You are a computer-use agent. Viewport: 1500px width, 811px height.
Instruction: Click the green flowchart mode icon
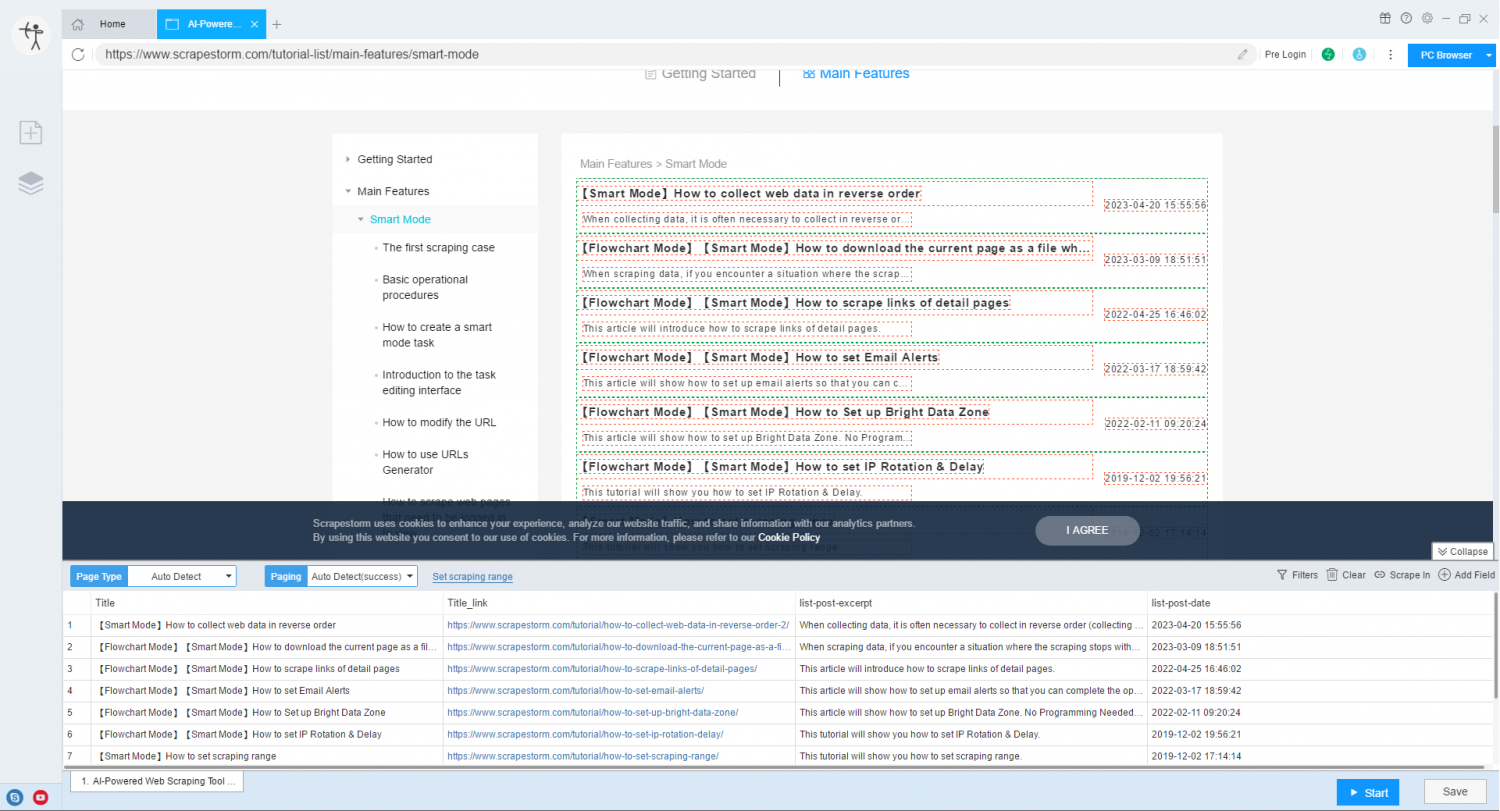click(1328, 54)
